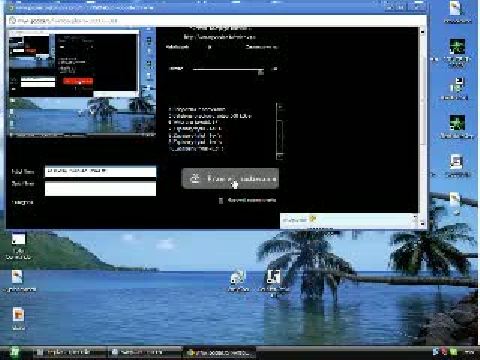The height and width of the screenshot is (360, 480).
Task: Open the topmost green star desktop icon
Action: tap(457, 47)
